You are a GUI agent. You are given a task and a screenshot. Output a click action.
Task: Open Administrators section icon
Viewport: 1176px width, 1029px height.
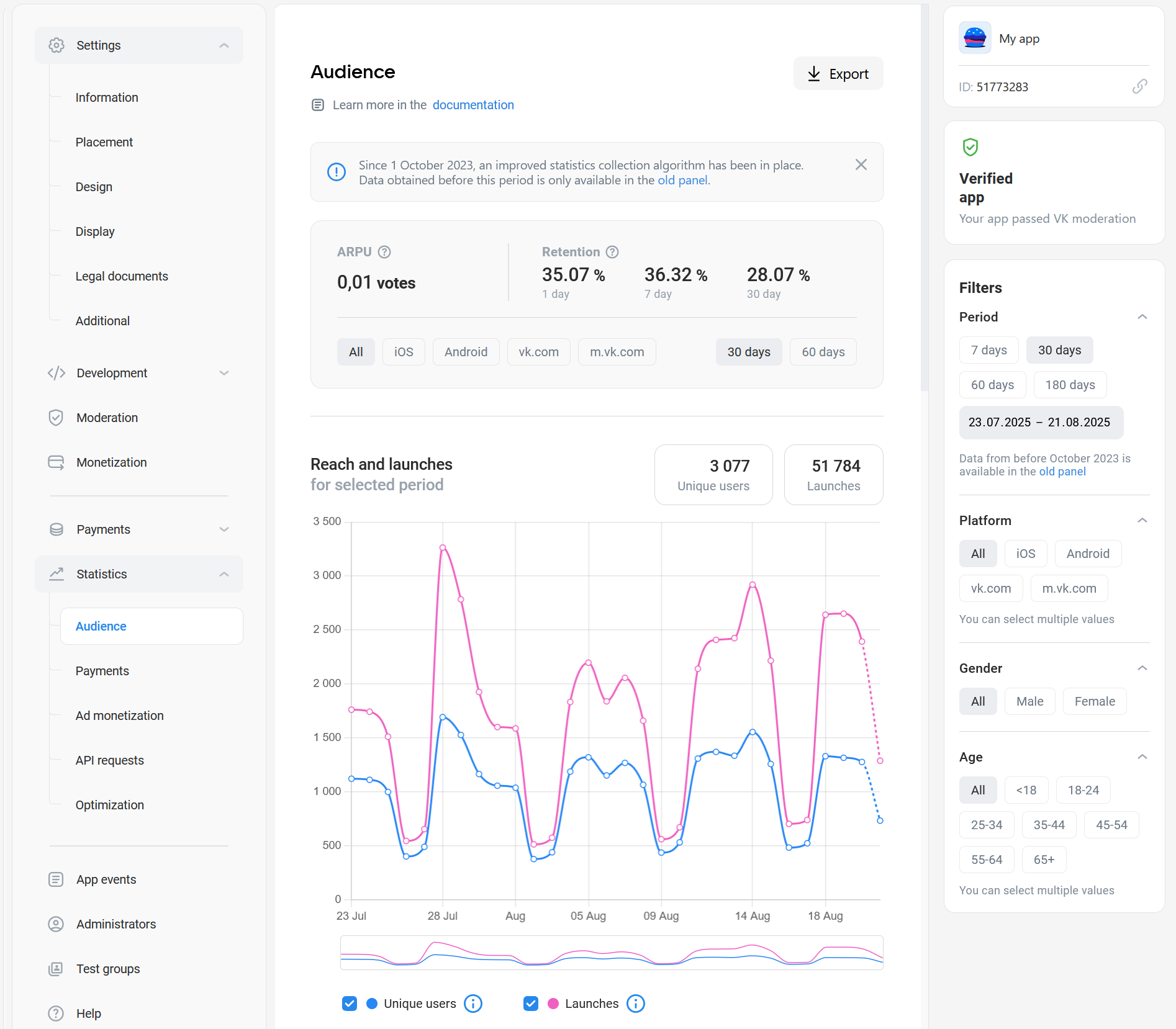pyautogui.click(x=56, y=924)
